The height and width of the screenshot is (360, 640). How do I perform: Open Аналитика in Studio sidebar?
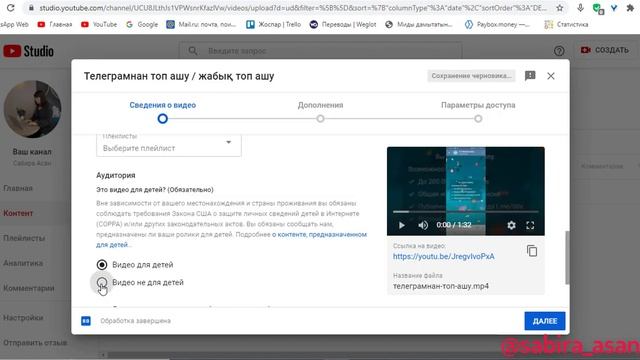pyautogui.click(x=23, y=263)
